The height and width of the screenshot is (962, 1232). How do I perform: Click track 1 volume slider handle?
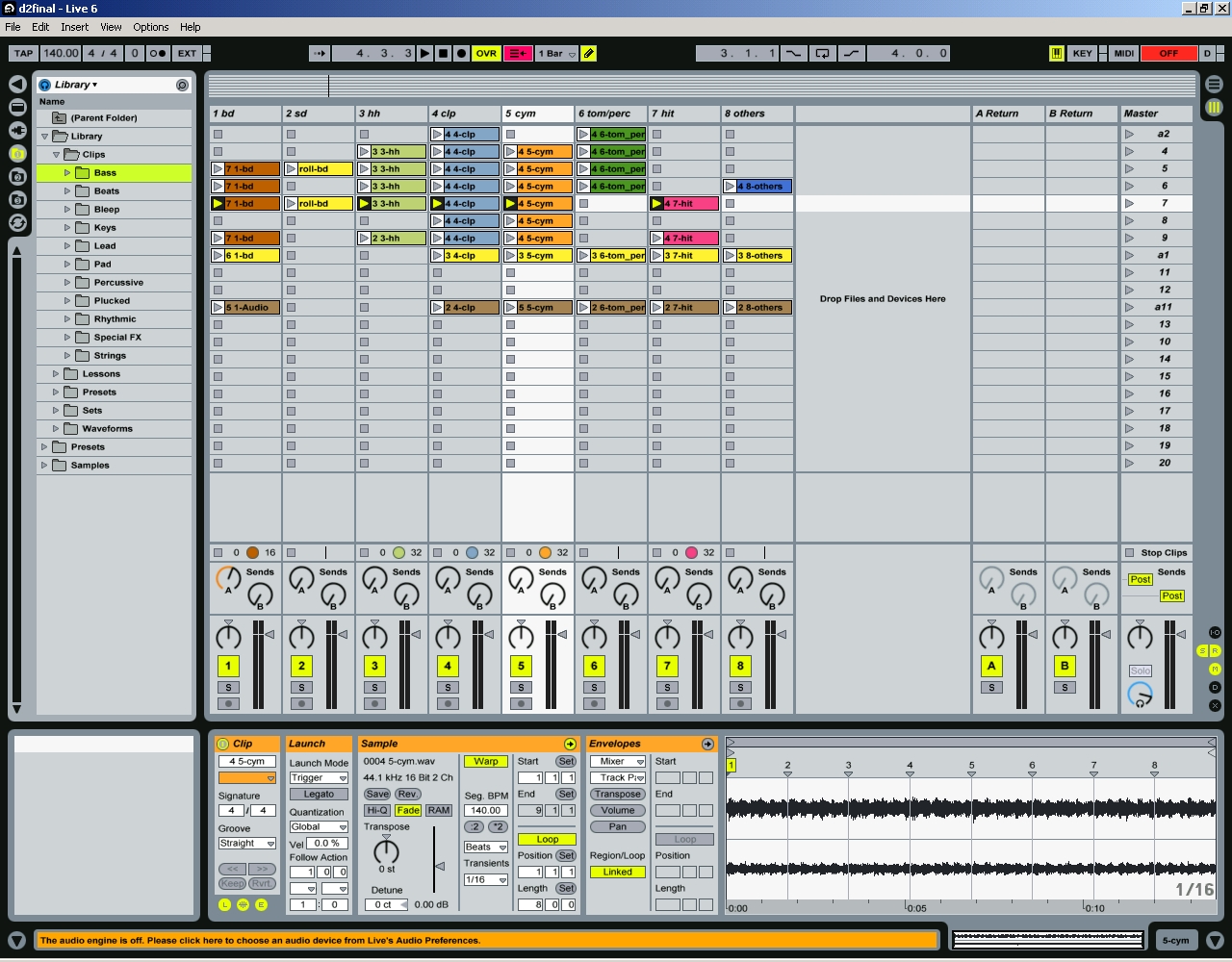(x=269, y=634)
